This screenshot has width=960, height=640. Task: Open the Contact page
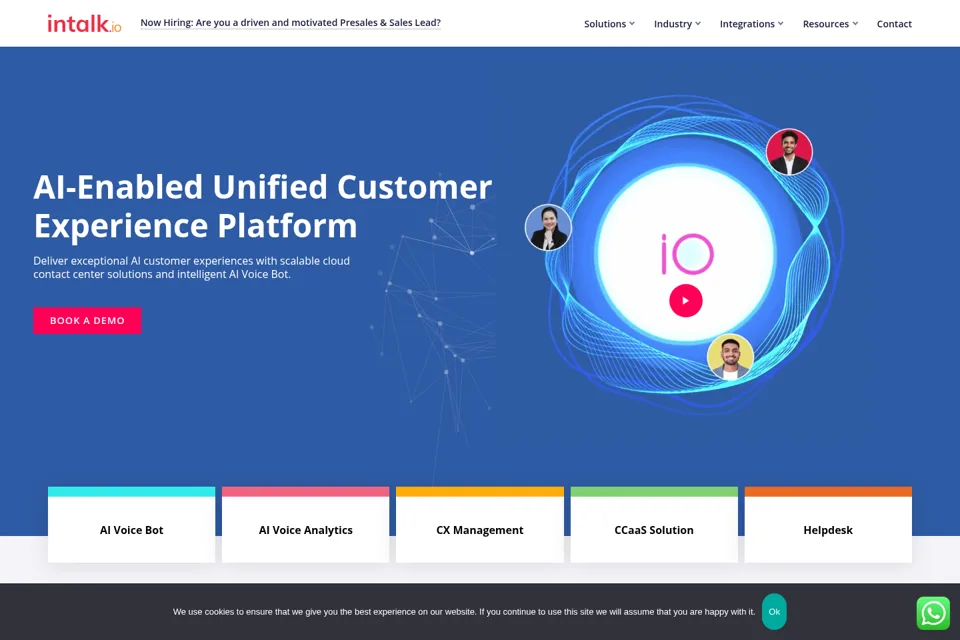point(894,24)
